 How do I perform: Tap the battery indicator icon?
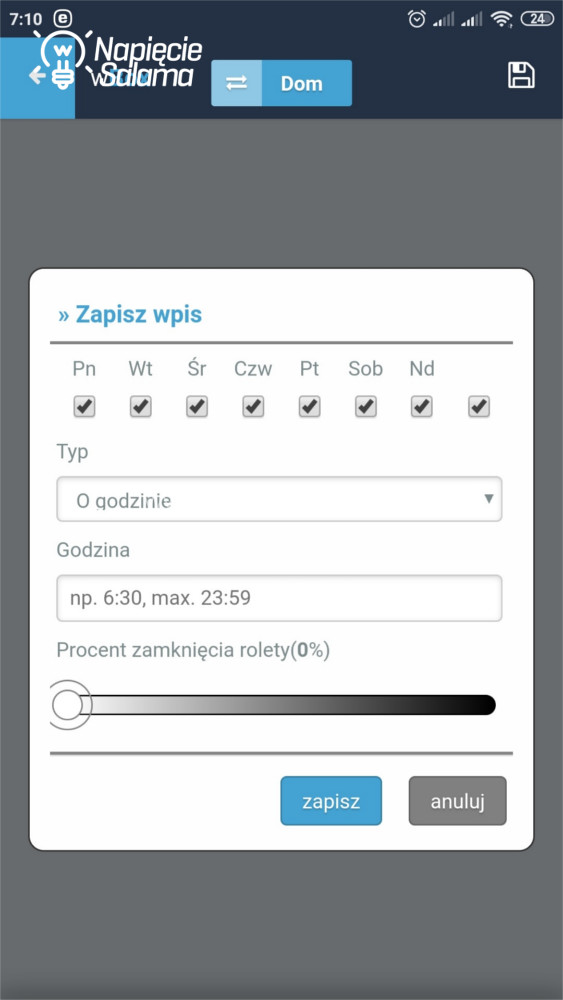click(537, 19)
